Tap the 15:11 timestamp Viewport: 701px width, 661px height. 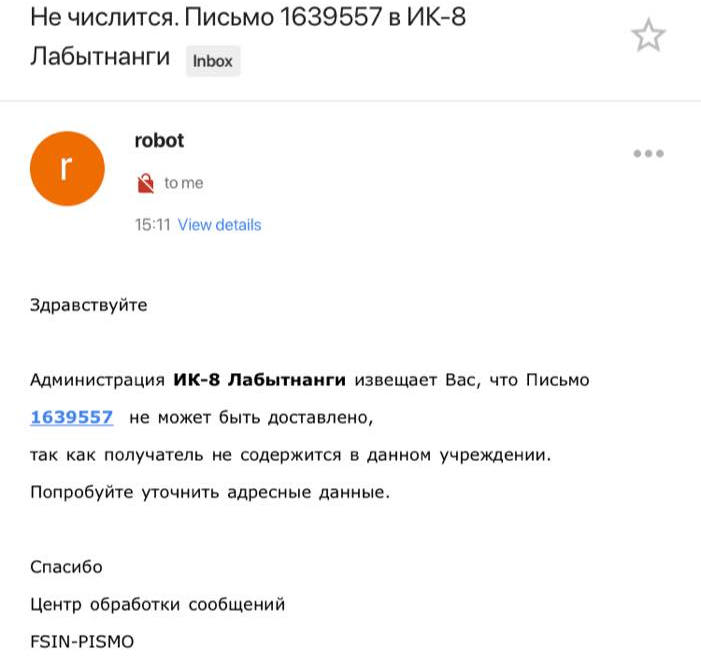click(x=152, y=225)
